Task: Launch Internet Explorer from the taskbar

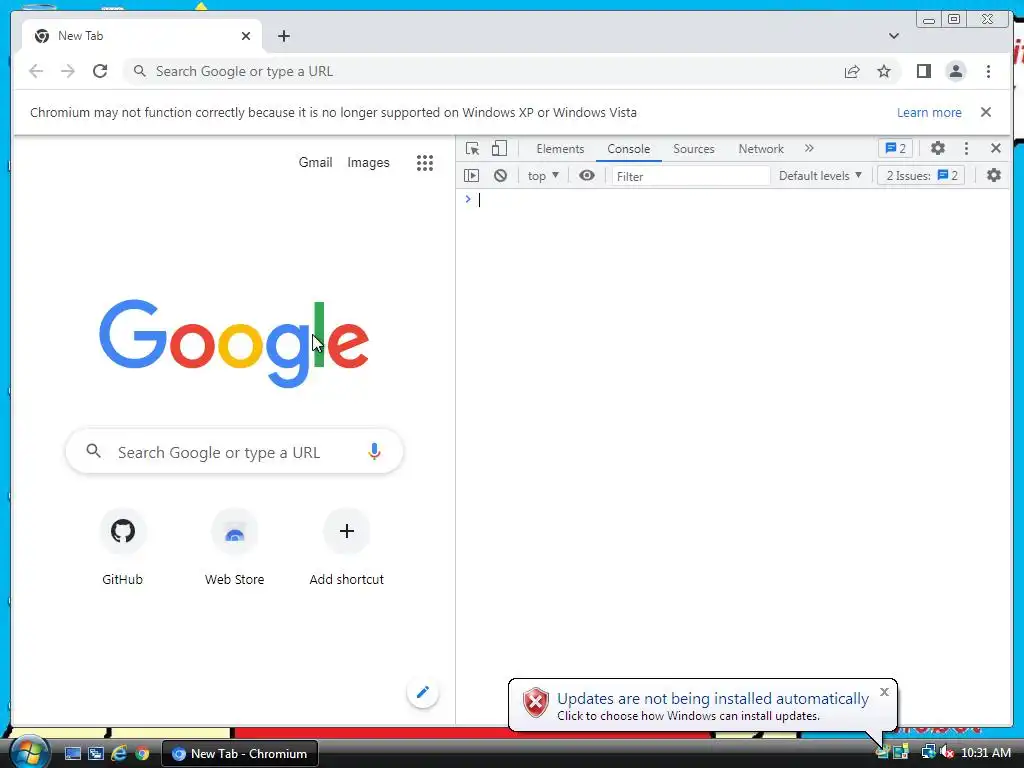Action: (x=119, y=754)
